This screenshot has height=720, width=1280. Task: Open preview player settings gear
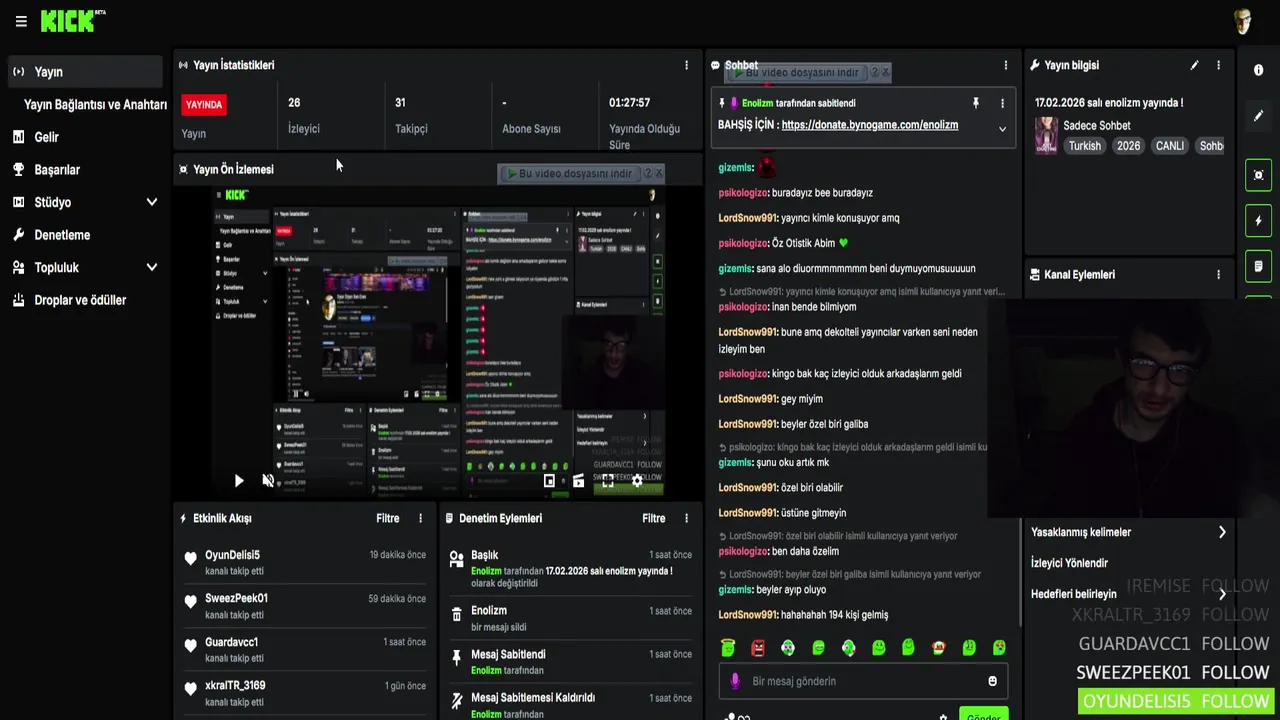[x=637, y=481]
